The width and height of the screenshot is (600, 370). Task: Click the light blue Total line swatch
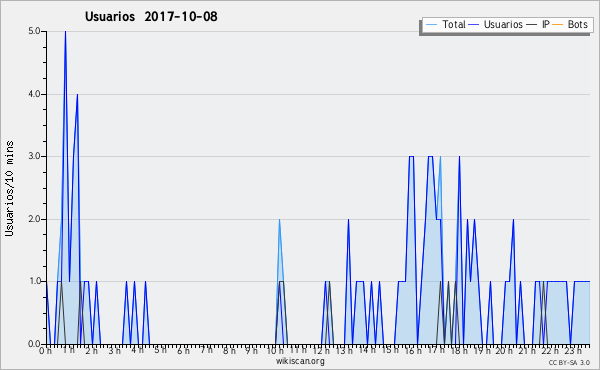tap(431, 25)
